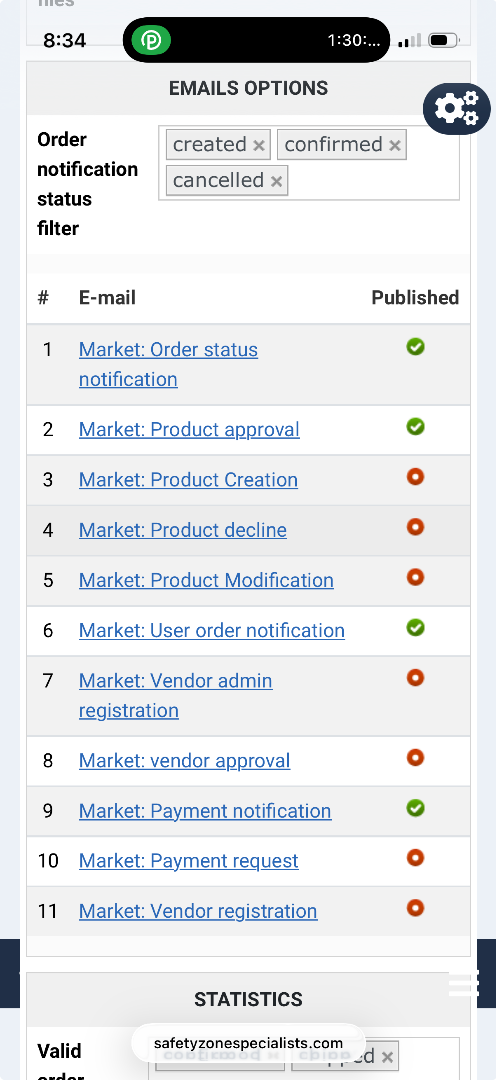Open the hamburger menu icon
Screen dimensions: 496x1080
click(x=464, y=983)
